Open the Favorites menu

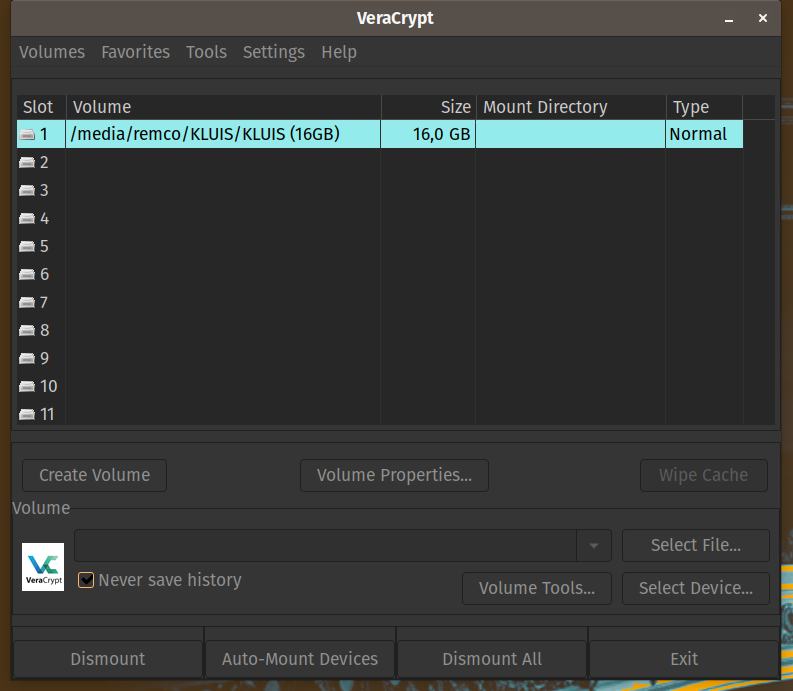click(136, 52)
